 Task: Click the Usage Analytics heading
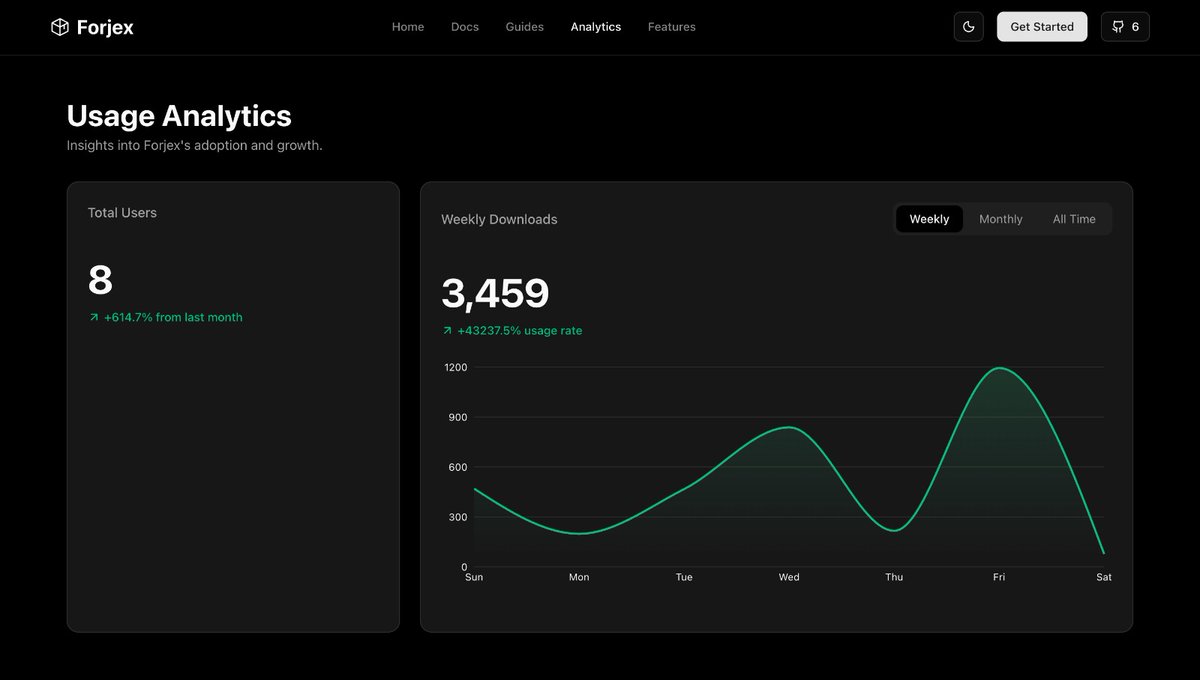[179, 116]
